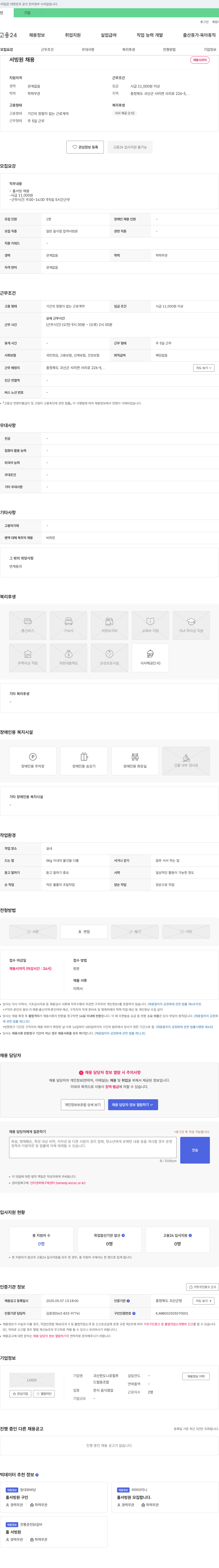This screenshot has height=1568, width=219.
Task: Click the 기타 screening method box
Action: coord(186,931)
